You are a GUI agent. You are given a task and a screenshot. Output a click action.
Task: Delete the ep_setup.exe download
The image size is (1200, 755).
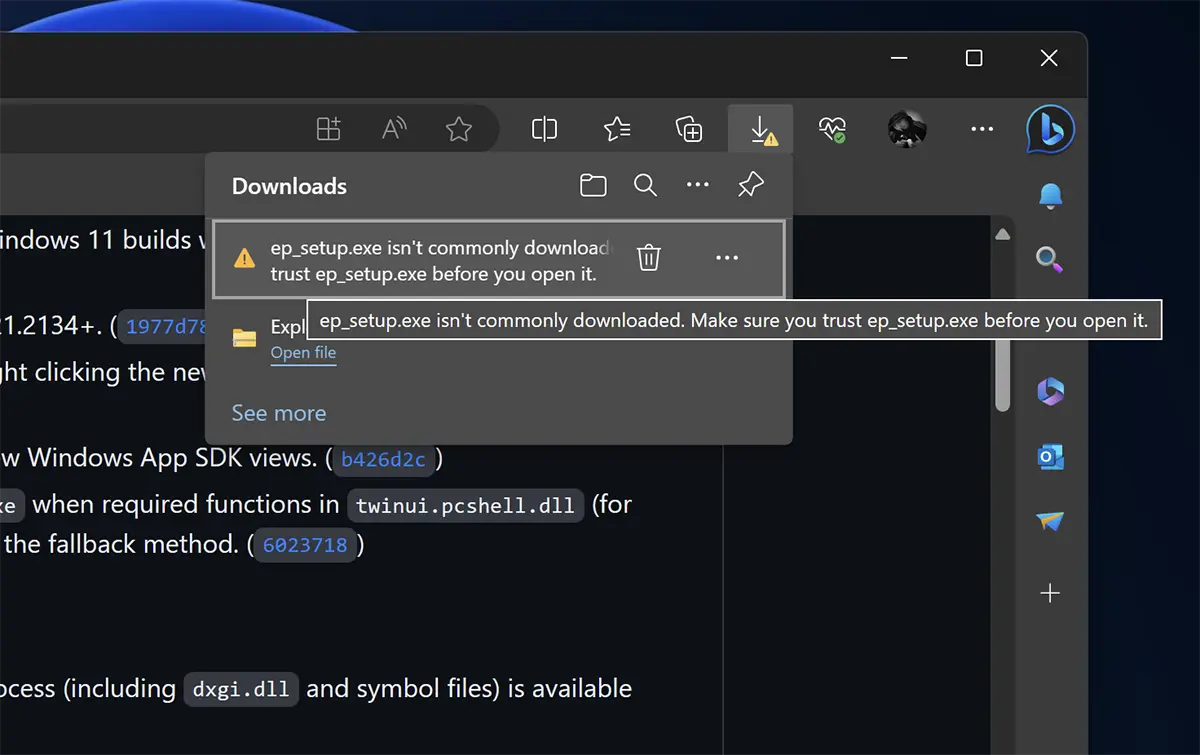pos(649,258)
